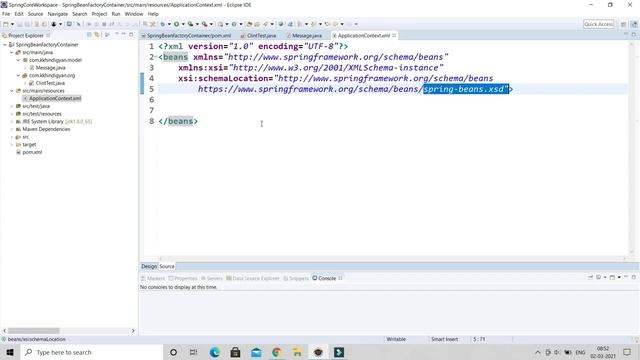Viewport: 640px width, 360px height.
Task: Collapse the com.kkhindigyan.org package
Action: point(18,76)
